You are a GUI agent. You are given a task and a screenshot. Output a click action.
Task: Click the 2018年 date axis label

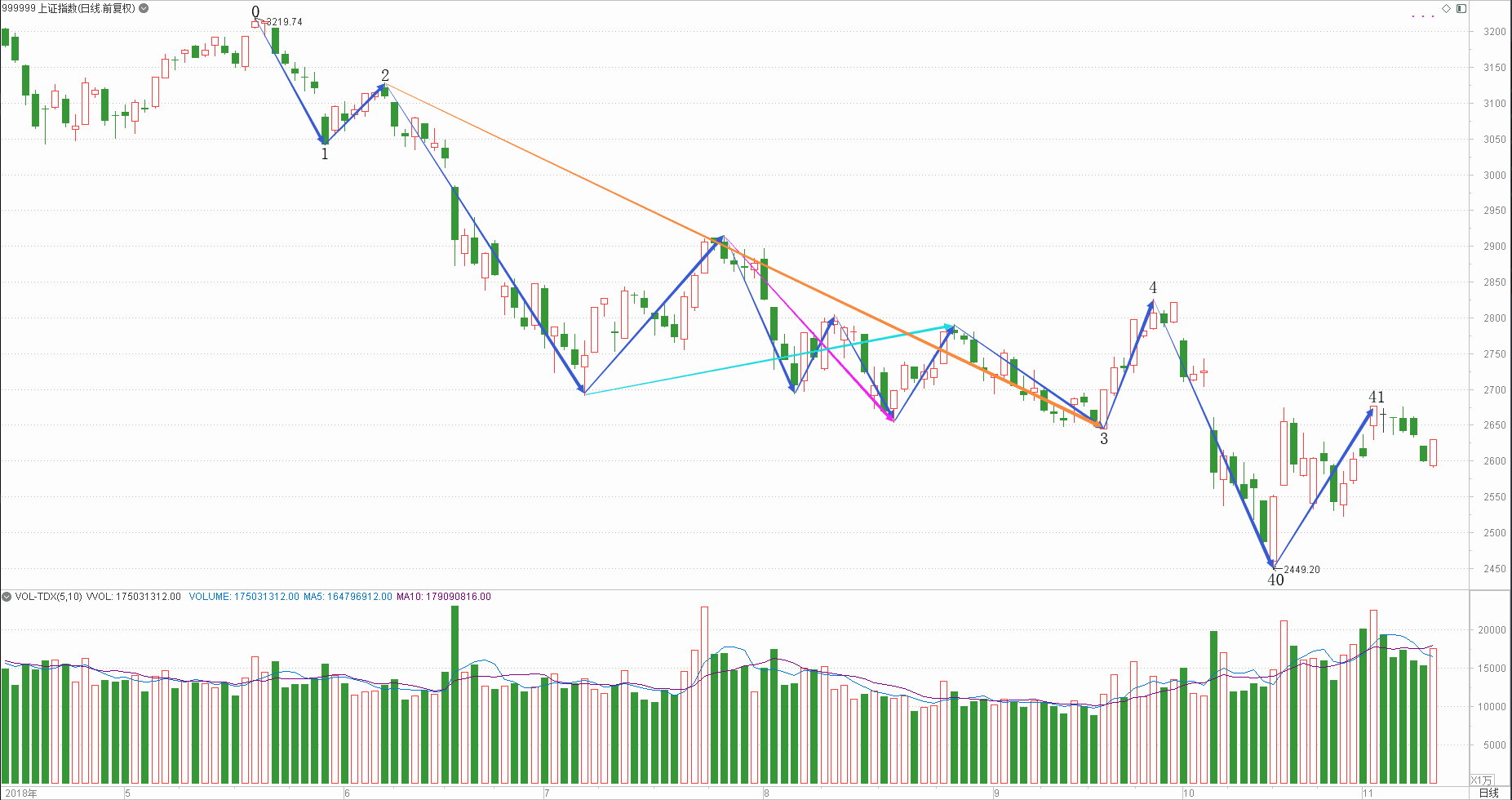tap(20, 793)
